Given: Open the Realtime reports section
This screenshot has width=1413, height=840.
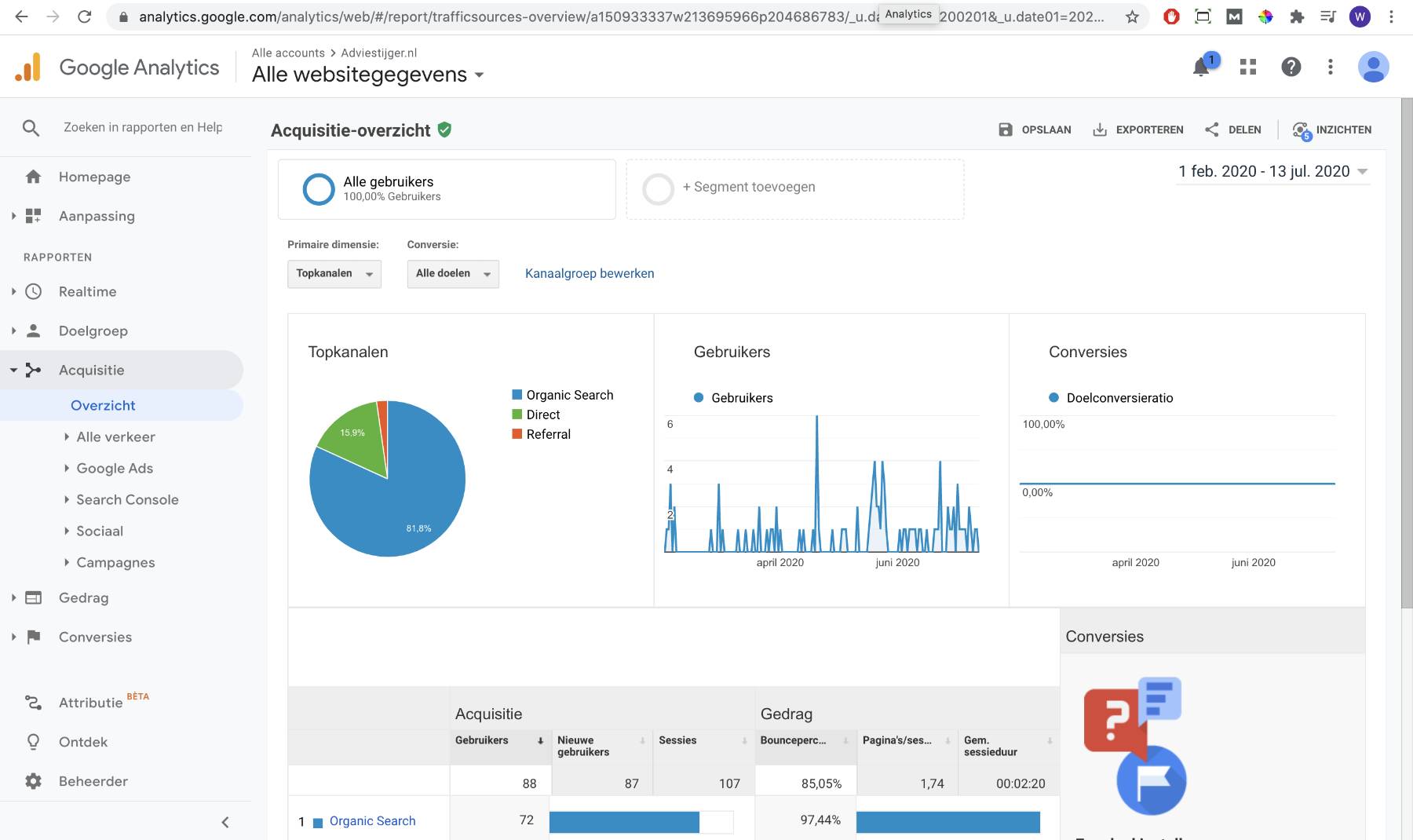Looking at the screenshot, I should click(x=87, y=291).
